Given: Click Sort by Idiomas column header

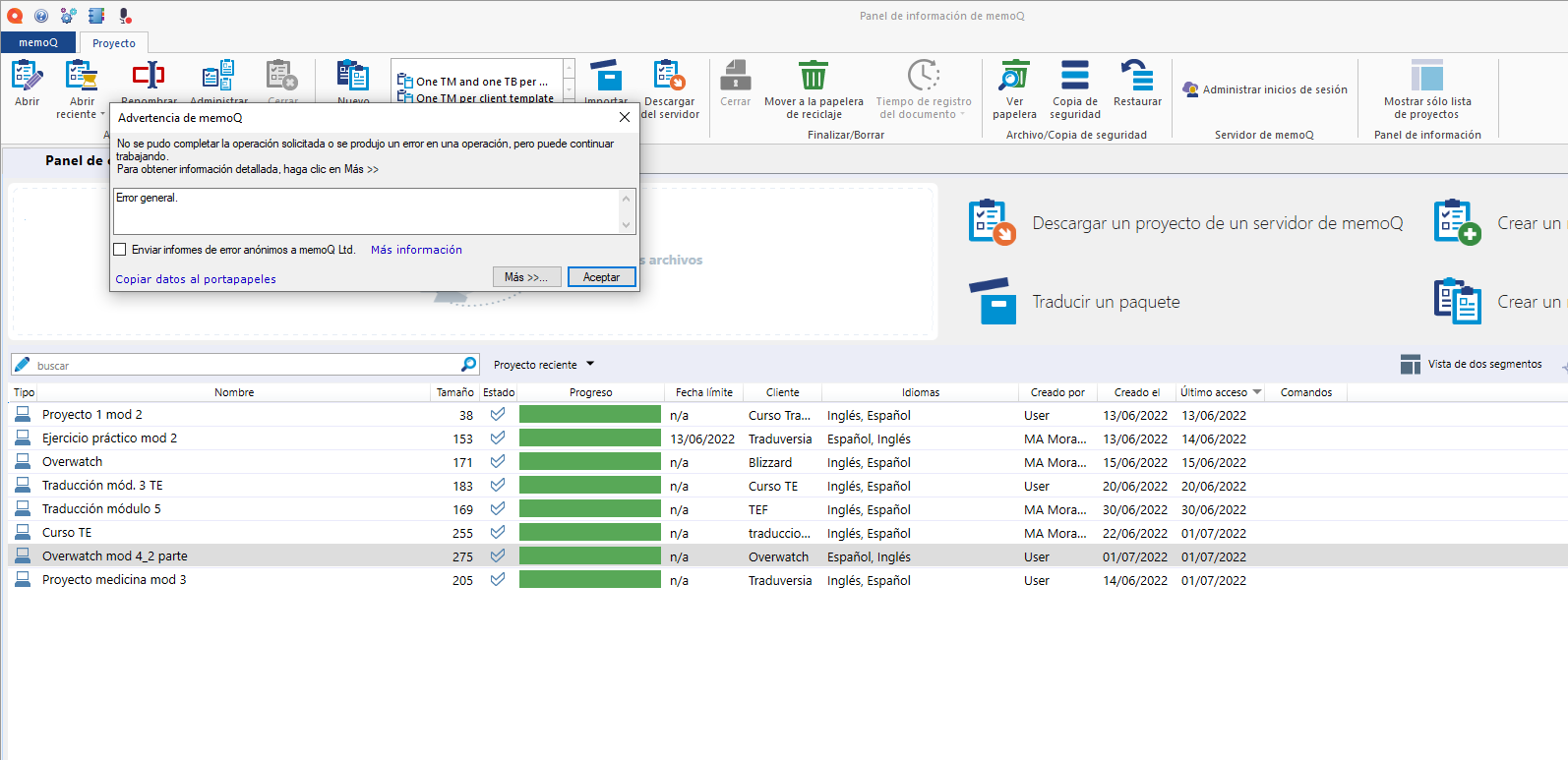Looking at the screenshot, I should [921, 392].
